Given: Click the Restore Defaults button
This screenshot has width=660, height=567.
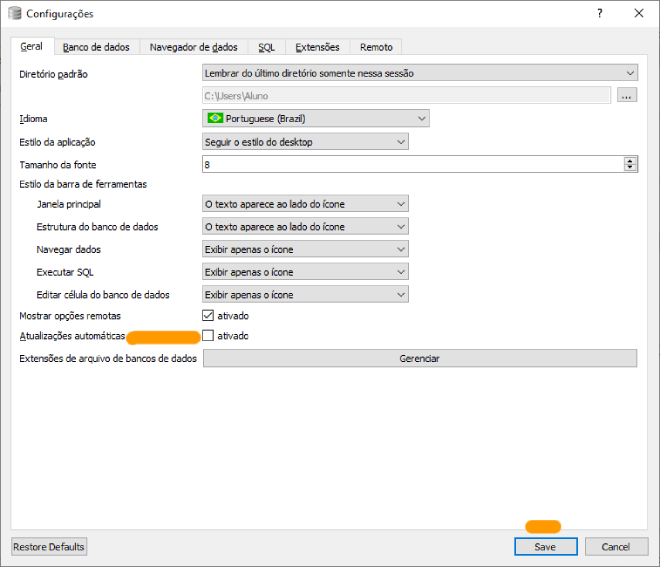Looking at the screenshot, I should click(x=49, y=547).
